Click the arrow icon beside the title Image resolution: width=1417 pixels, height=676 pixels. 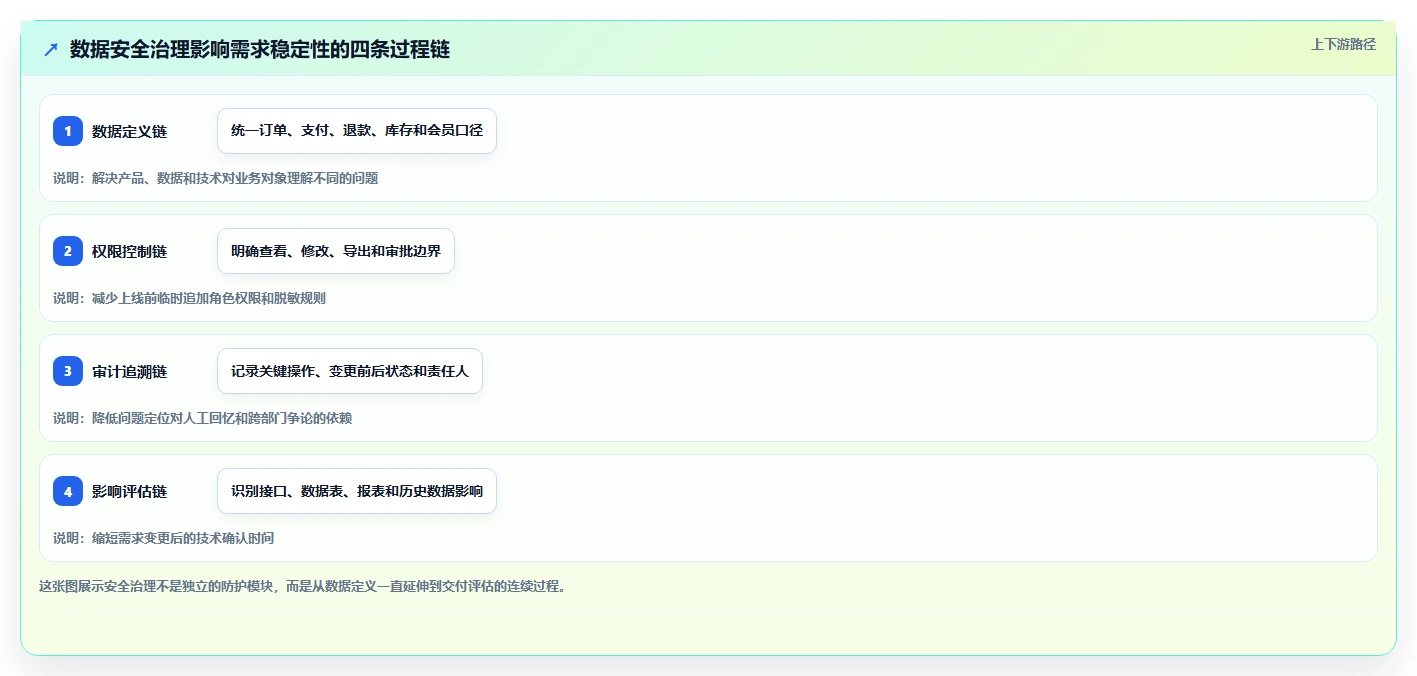click(50, 49)
